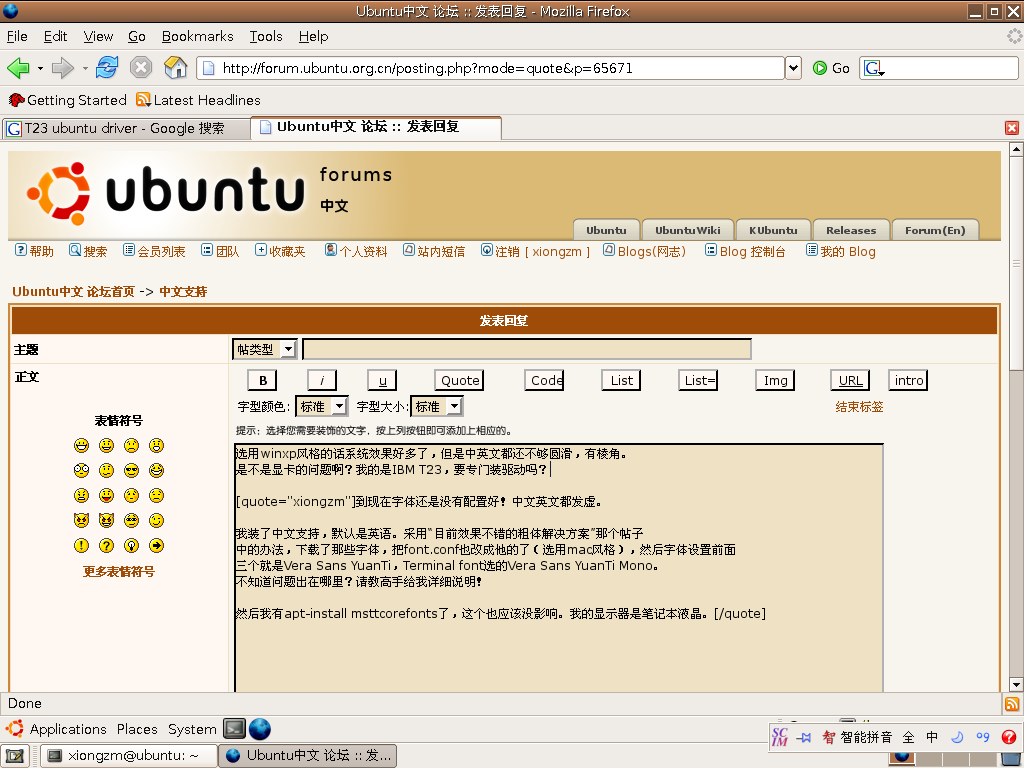
Task: Click the xiongzm@ubuntu terminal taskbar button
Action: [129, 756]
